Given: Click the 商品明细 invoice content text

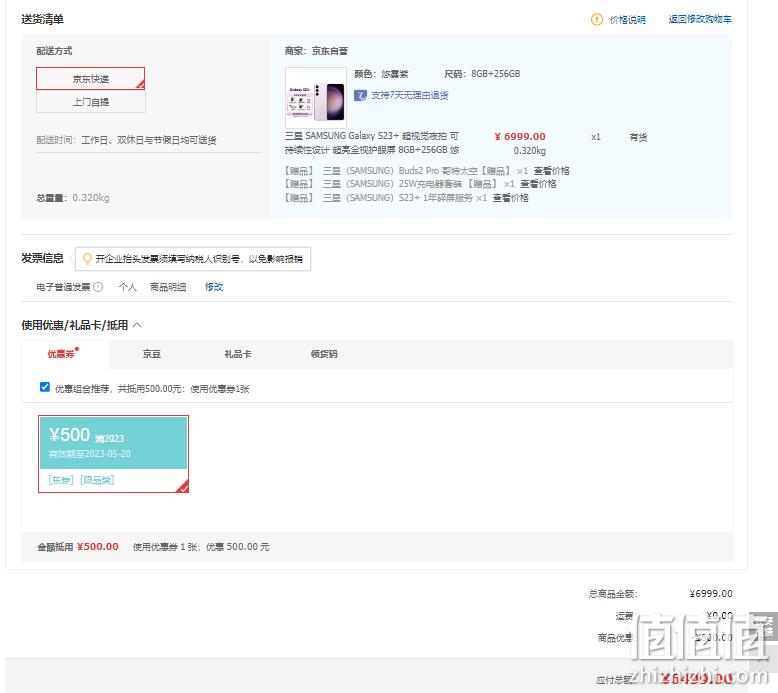Looking at the screenshot, I should pyautogui.click(x=168, y=287).
